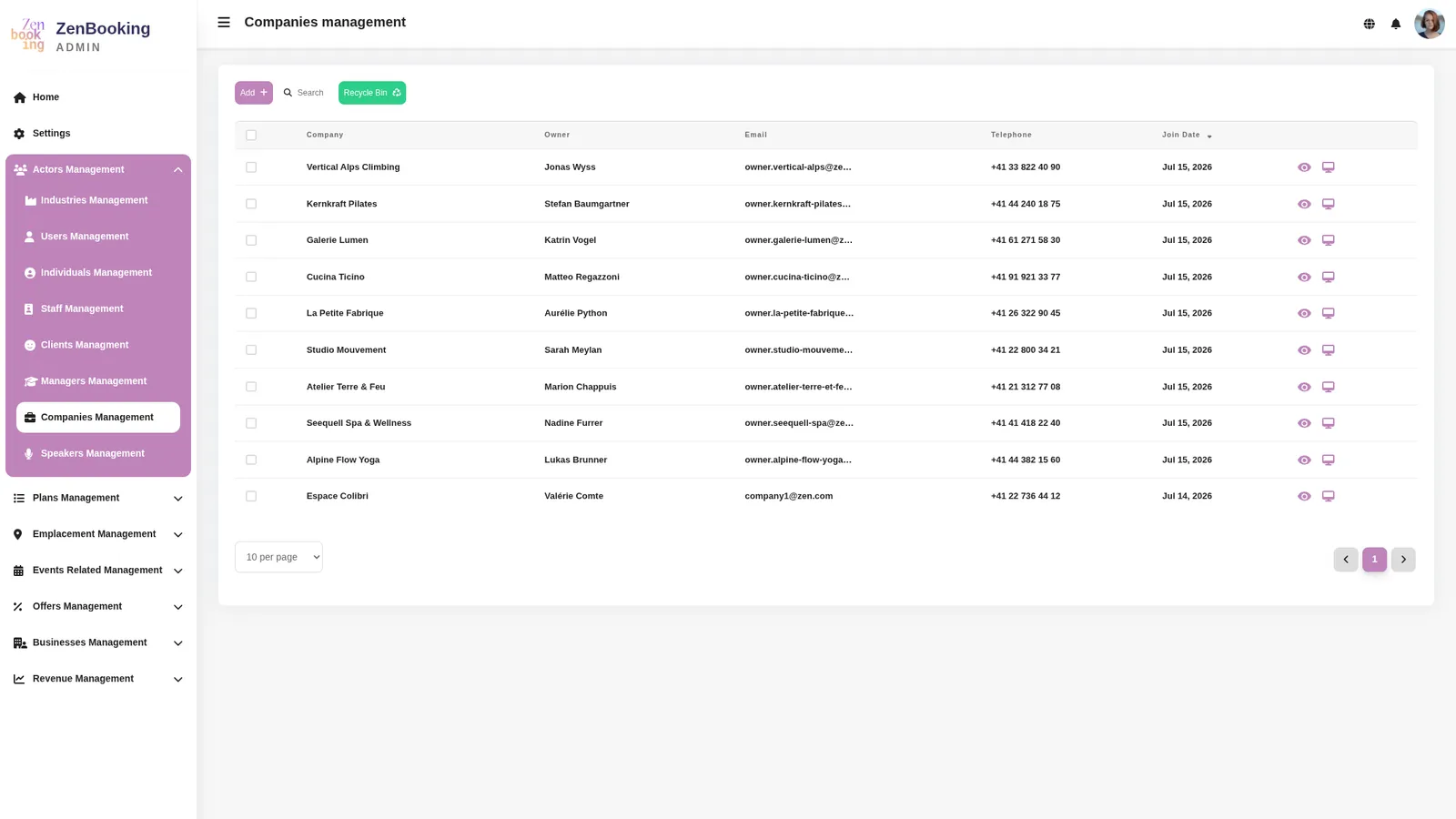Viewport: 1456px width, 819px height.
Task: Open the 10 per page dropdown
Action: [278, 557]
